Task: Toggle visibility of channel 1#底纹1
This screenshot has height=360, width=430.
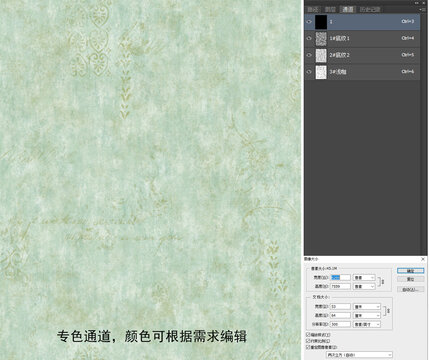Action: (x=309, y=38)
